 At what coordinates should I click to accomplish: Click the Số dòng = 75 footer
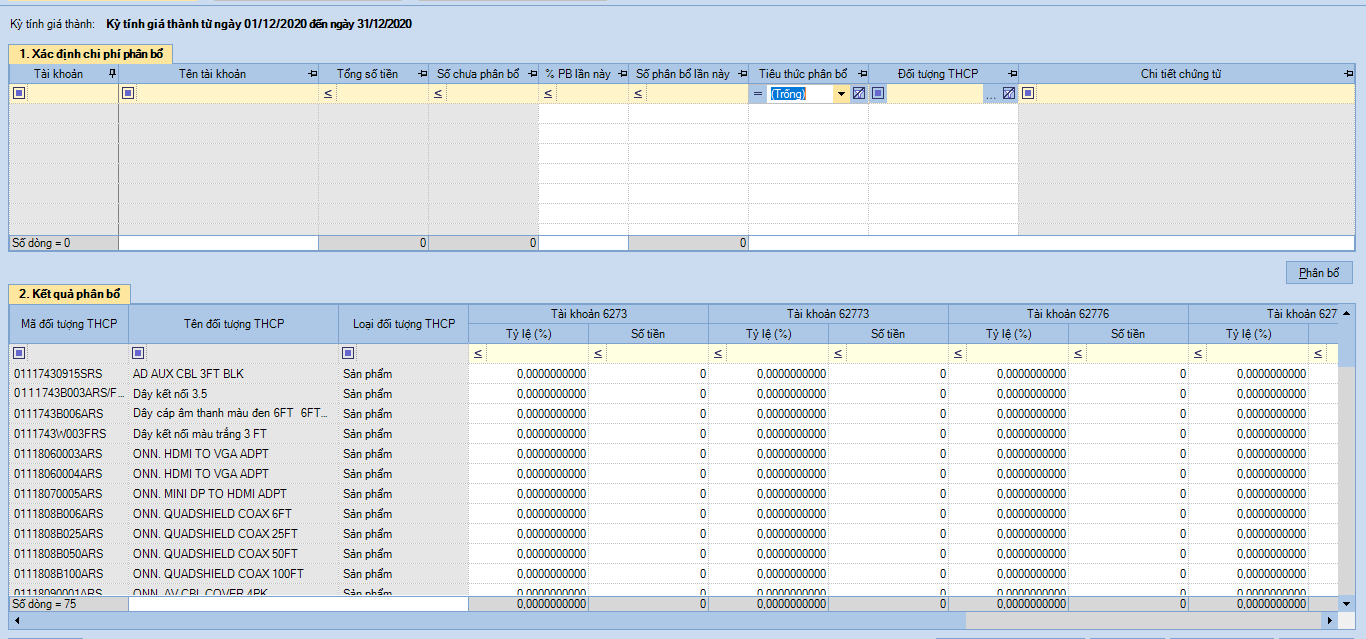(68, 605)
